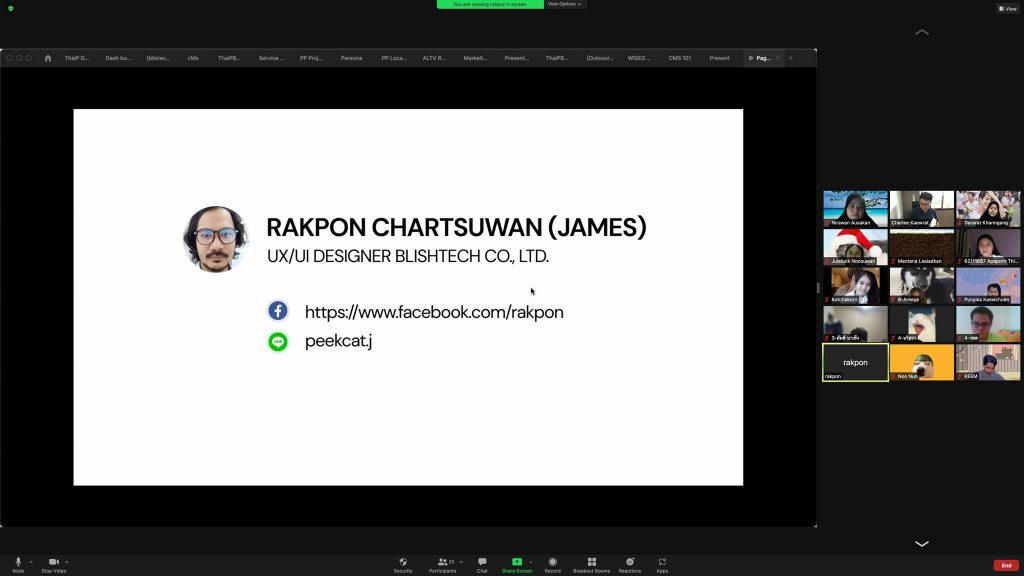Screen dimensions: 1024x576
Task: Switch to the cMs tab
Action: click(x=193, y=58)
